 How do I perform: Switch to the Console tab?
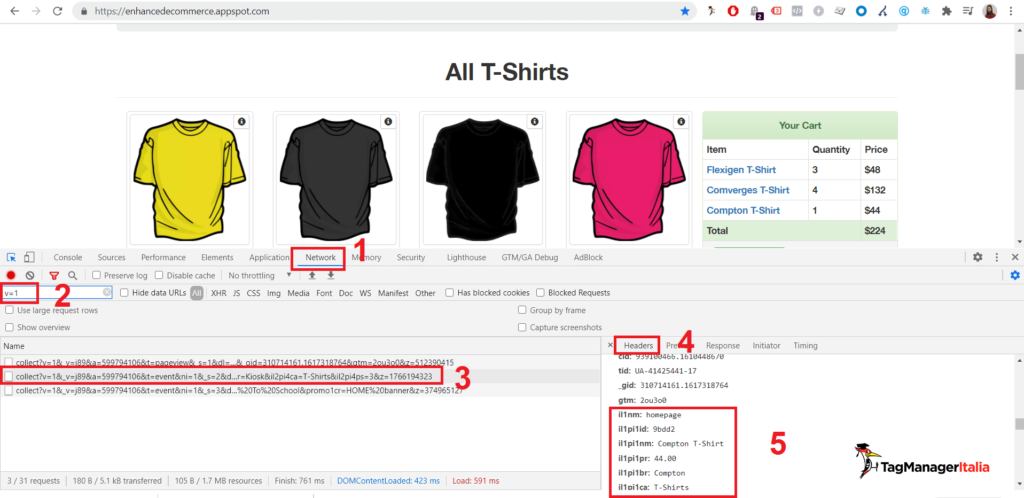coord(68,257)
